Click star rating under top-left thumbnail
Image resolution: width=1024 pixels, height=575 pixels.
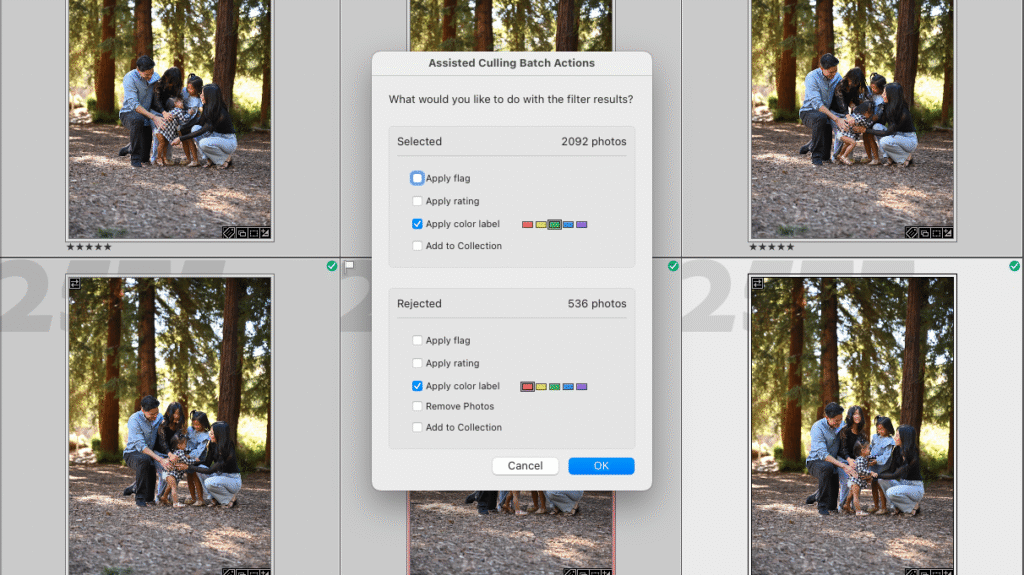89,247
